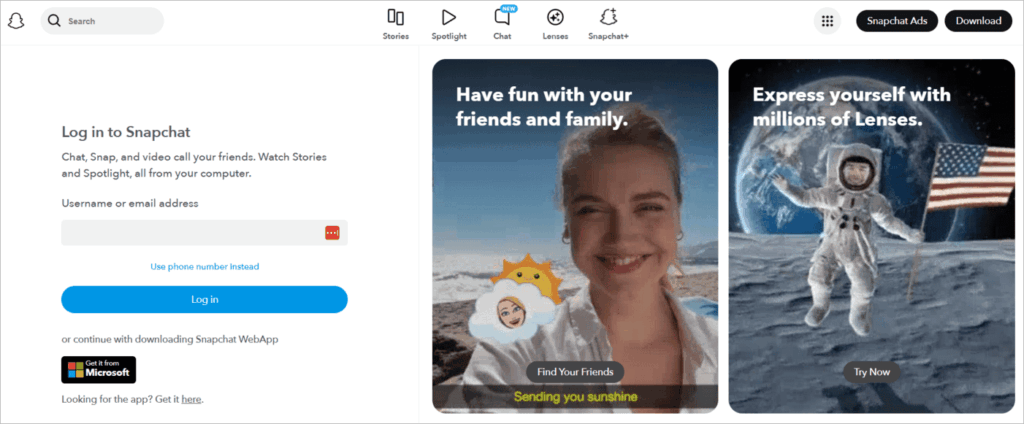Select the Lenses tab label
The image size is (1024, 424).
(555, 37)
